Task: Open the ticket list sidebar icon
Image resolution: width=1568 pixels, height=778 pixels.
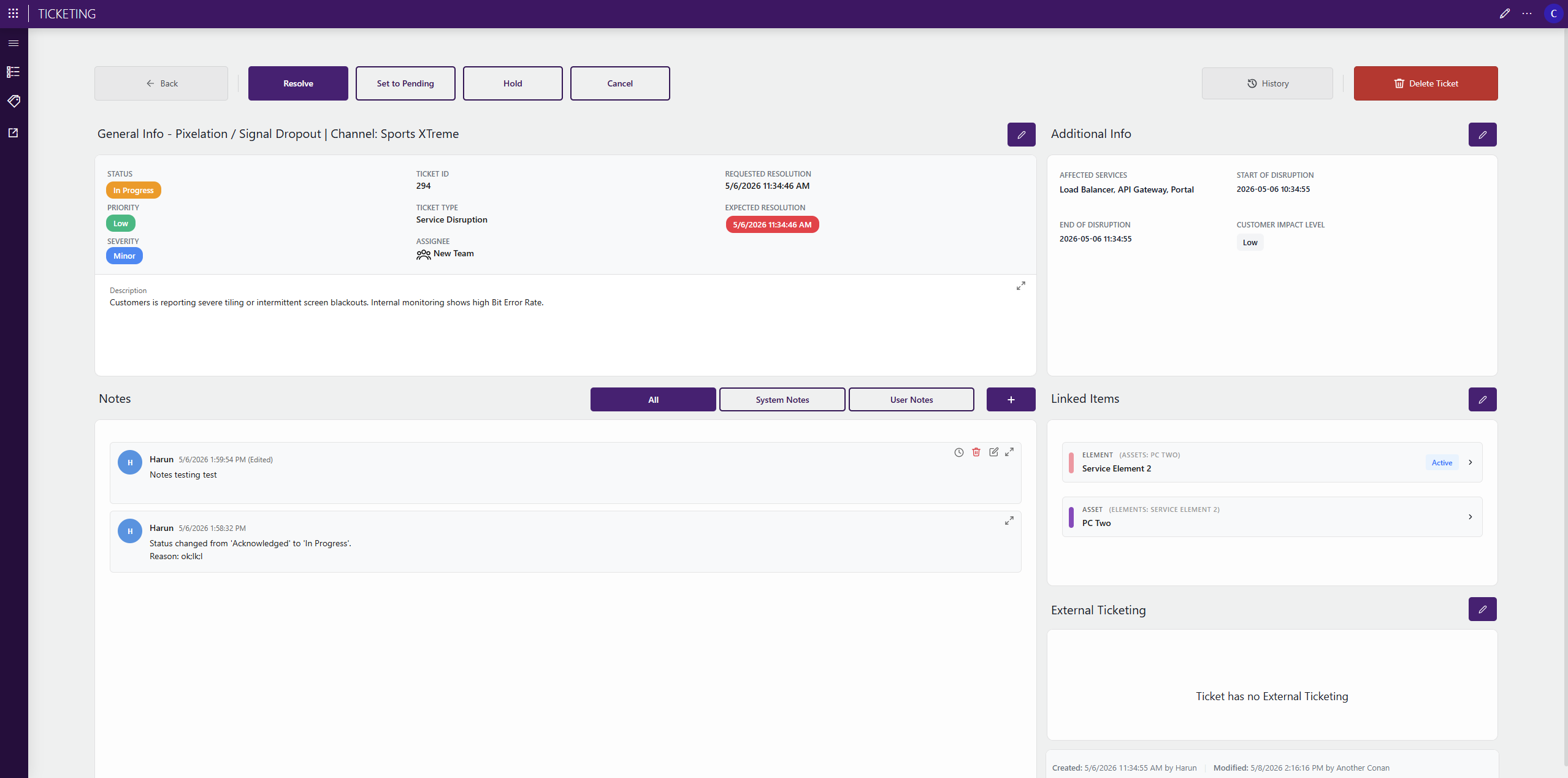Action: 13,72
